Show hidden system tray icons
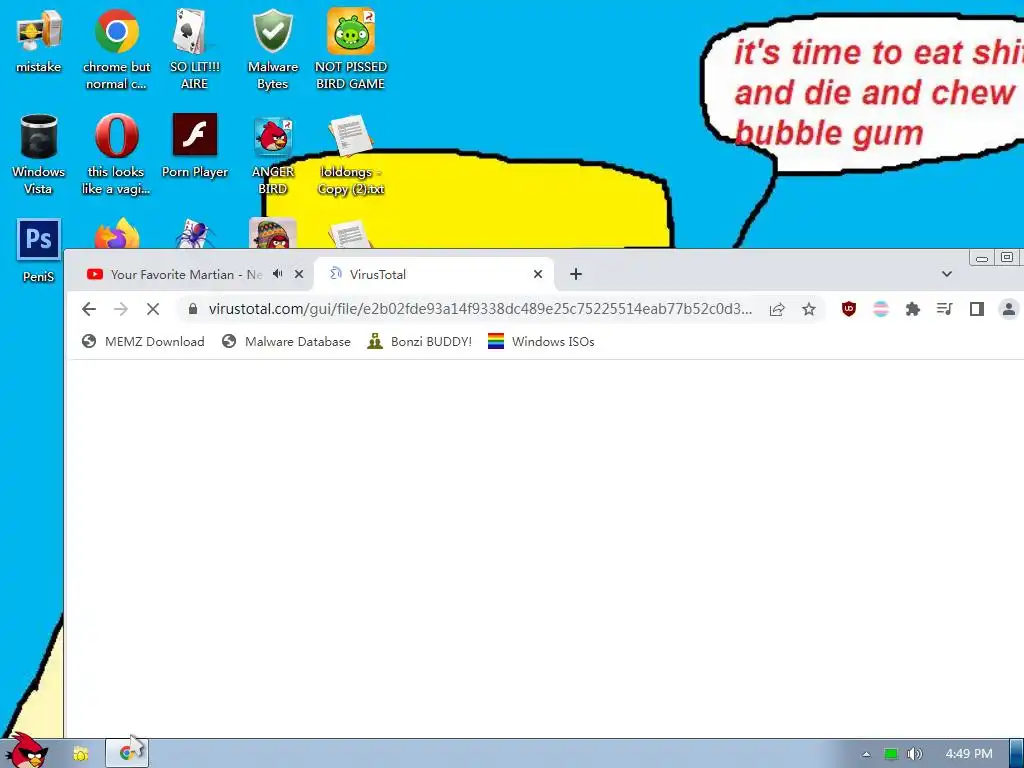Image resolution: width=1024 pixels, height=768 pixels. [x=867, y=754]
